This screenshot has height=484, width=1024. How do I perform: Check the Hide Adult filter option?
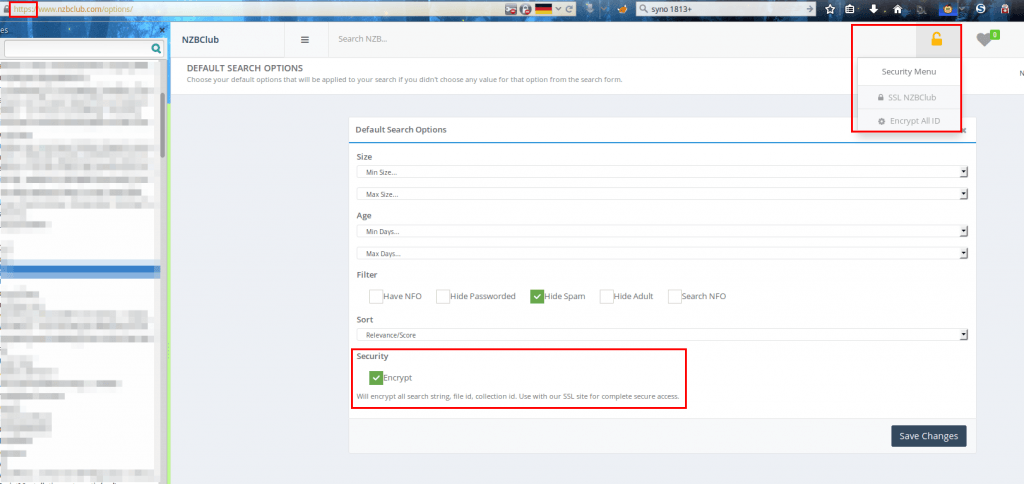pos(606,297)
